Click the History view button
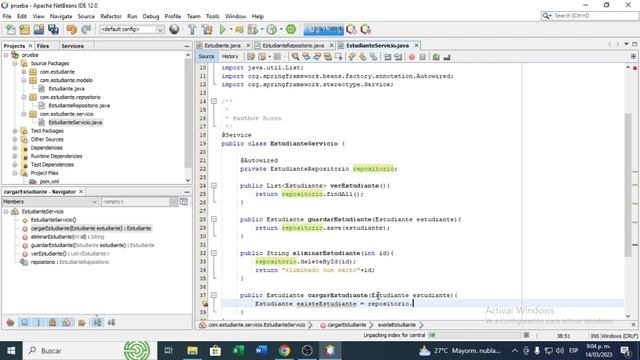The height and width of the screenshot is (360, 640). click(x=230, y=57)
